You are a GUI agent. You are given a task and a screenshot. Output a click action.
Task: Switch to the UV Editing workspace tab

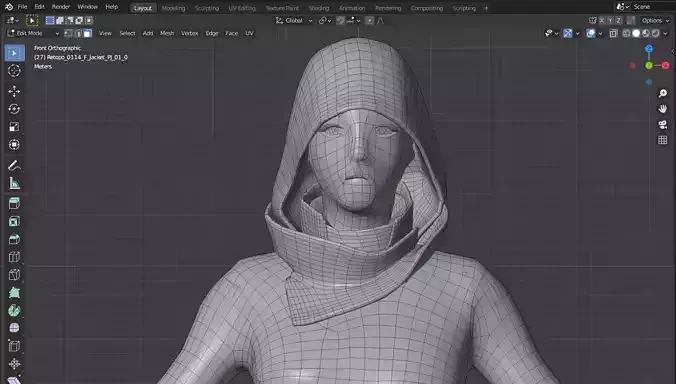[x=242, y=8]
